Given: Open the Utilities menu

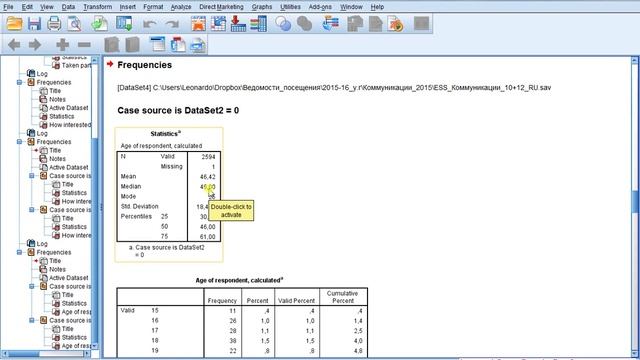Looking at the screenshot, I should click(291, 7).
